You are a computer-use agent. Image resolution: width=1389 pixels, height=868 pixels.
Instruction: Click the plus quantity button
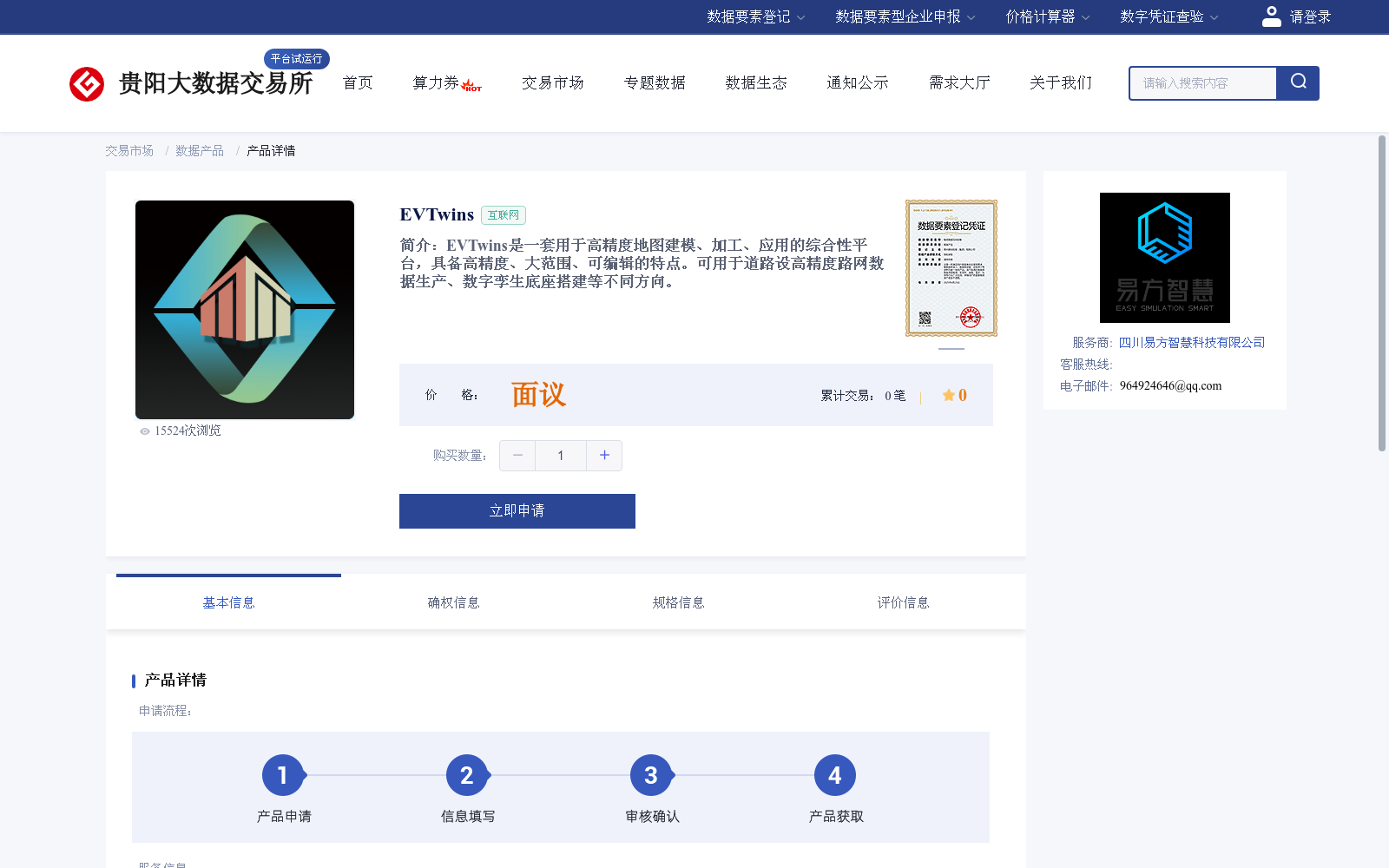[x=604, y=456]
